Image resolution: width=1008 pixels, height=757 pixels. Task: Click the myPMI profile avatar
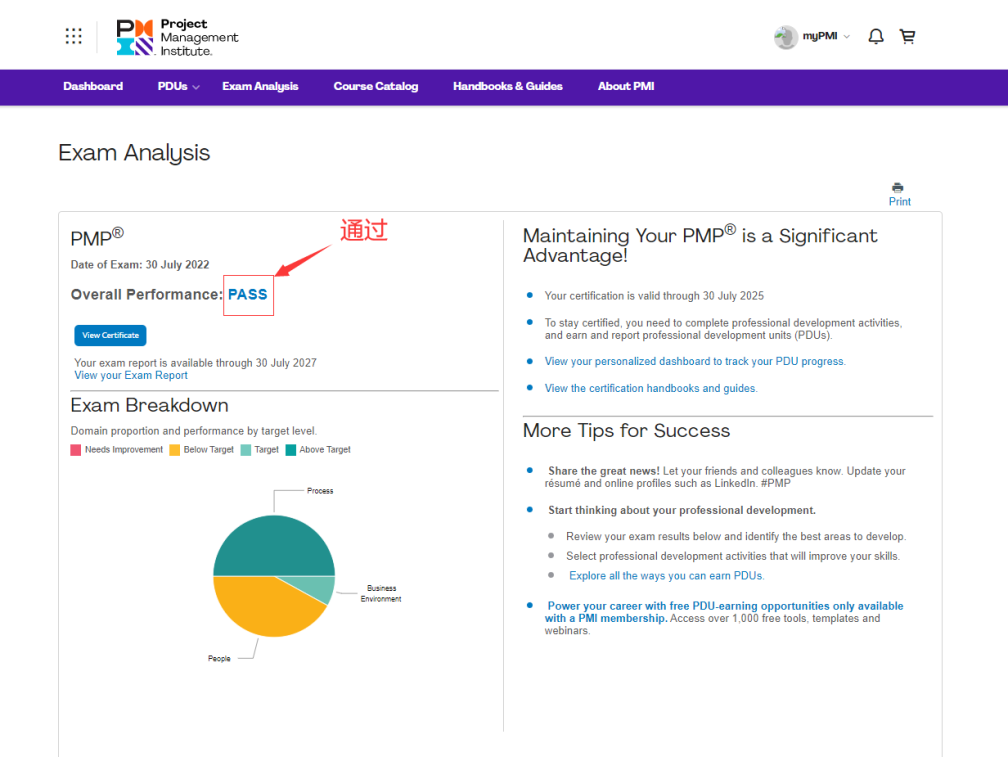786,37
